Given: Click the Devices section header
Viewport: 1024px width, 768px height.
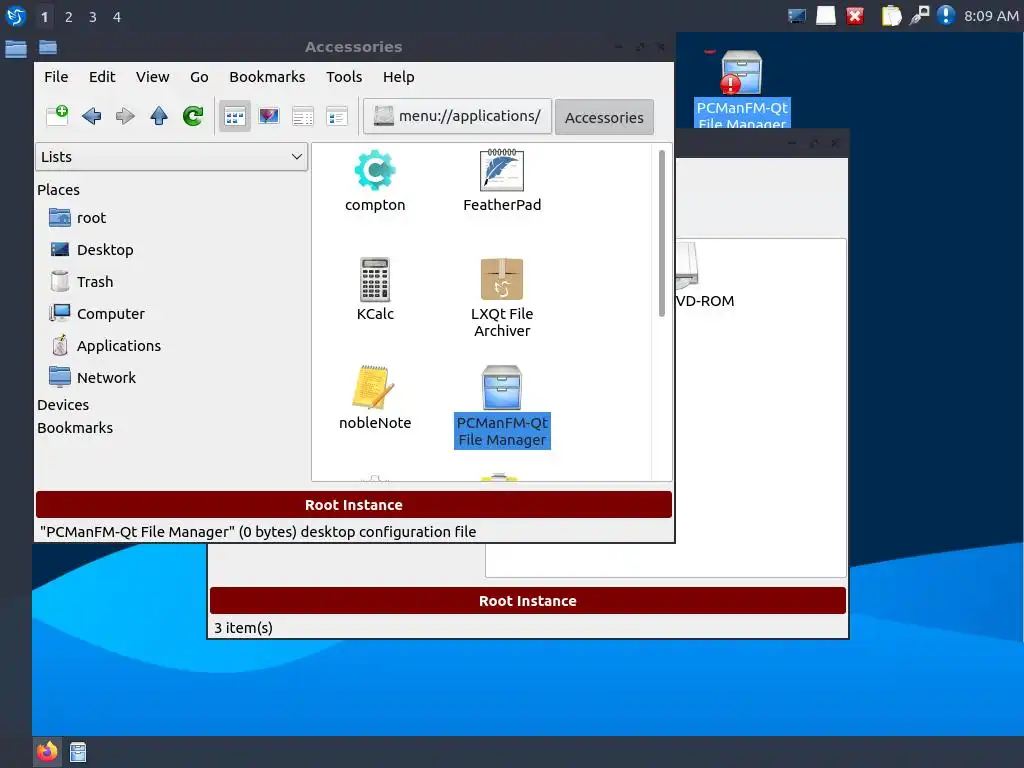Looking at the screenshot, I should [63, 404].
